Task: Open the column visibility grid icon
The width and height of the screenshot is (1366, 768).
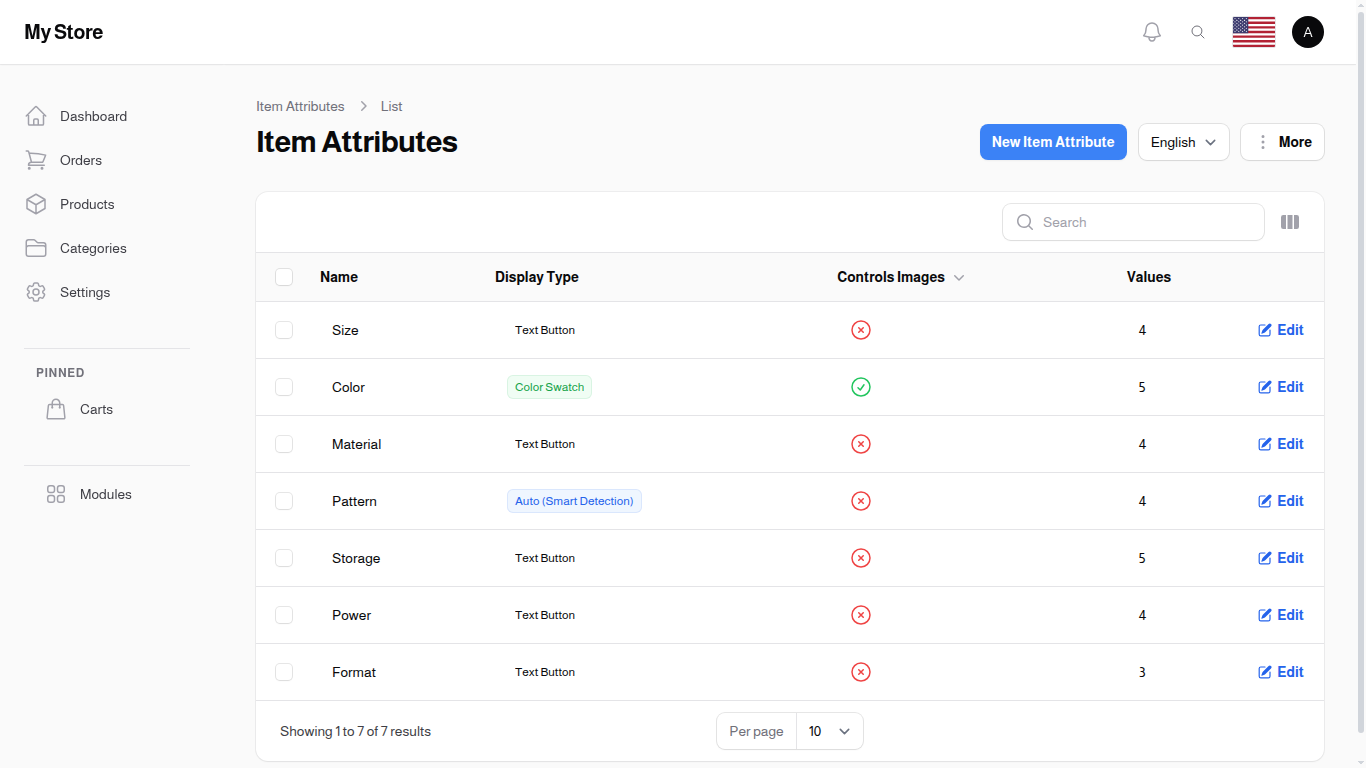Action: tap(1290, 222)
